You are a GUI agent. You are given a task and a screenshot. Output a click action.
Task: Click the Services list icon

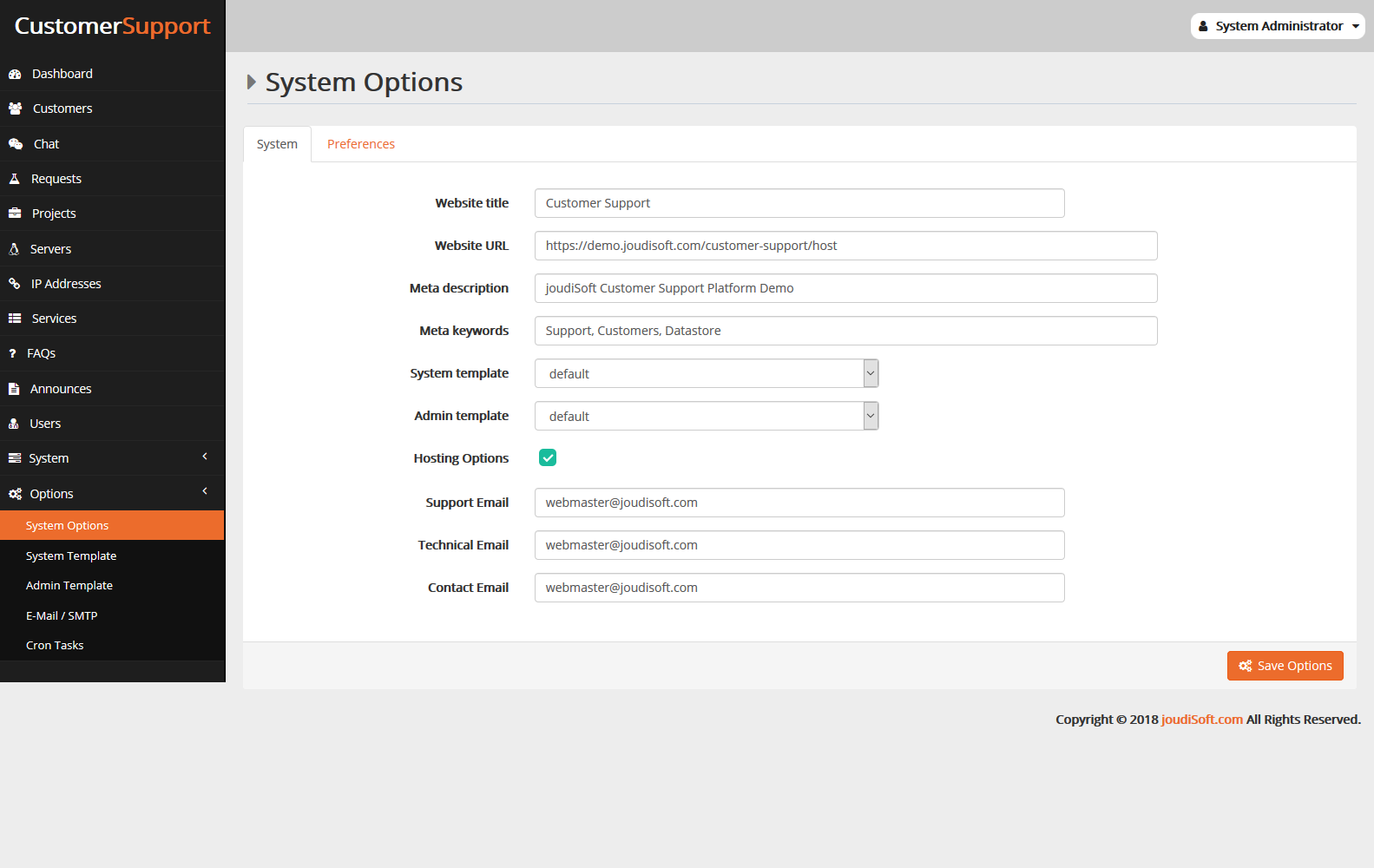pyautogui.click(x=15, y=319)
